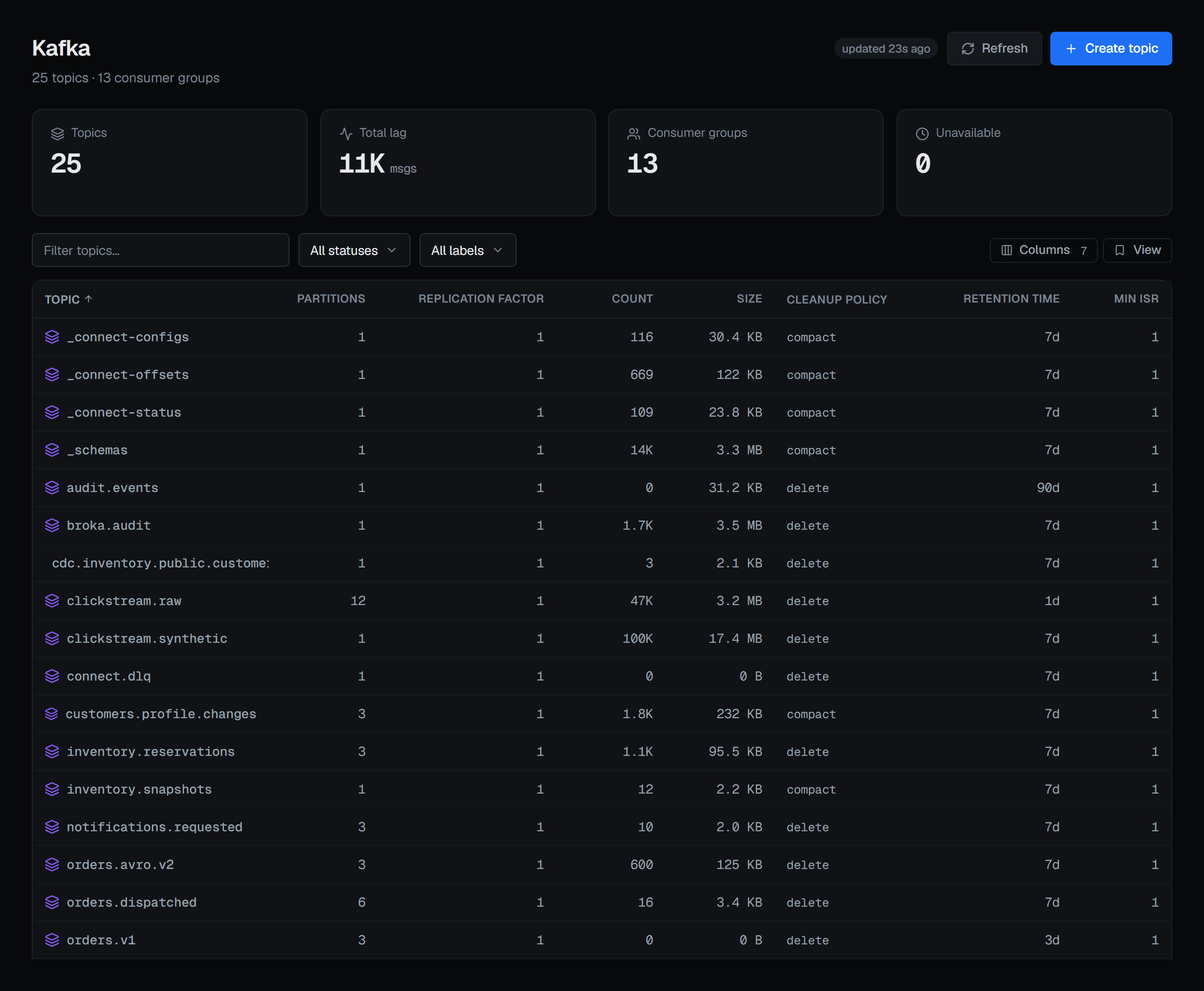Open the orders.v1 topic
Viewport: 1204px width, 991px height.
[x=101, y=939]
